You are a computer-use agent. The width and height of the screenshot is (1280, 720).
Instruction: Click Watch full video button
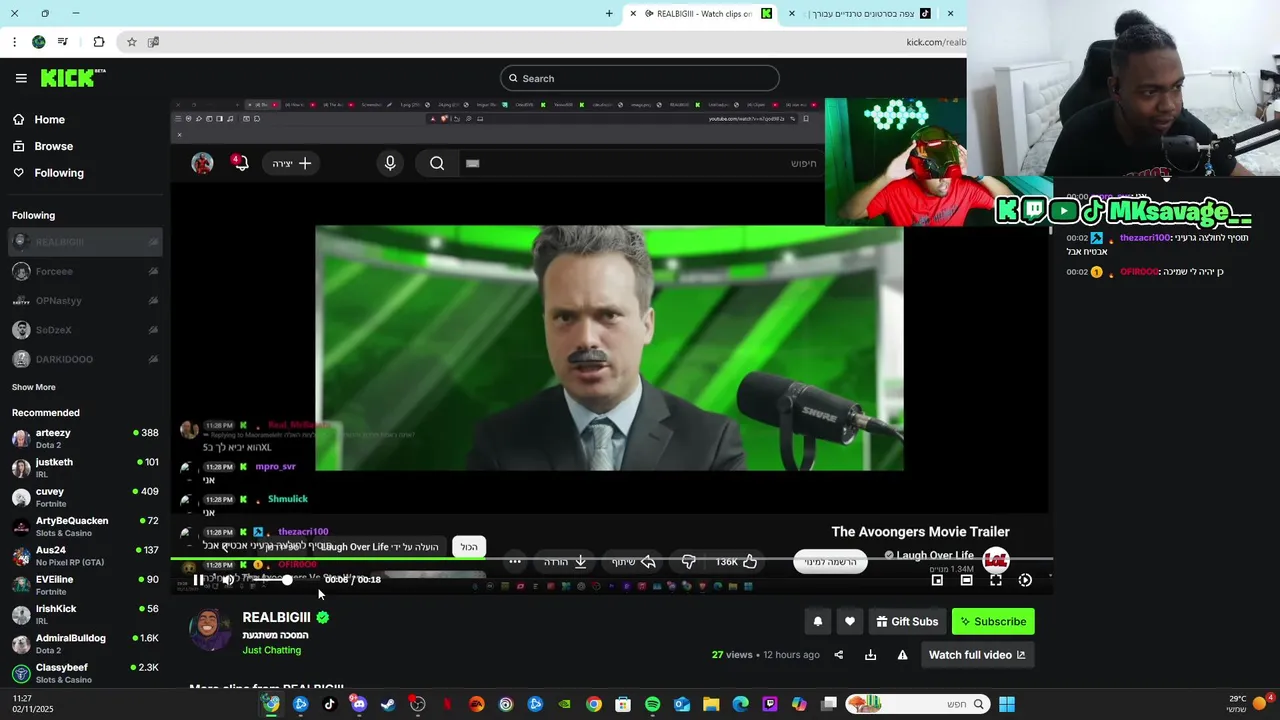[977, 655]
